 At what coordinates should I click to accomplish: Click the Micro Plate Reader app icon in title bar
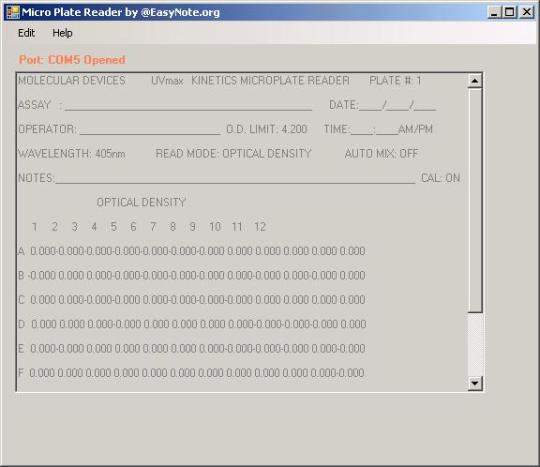click(12, 12)
